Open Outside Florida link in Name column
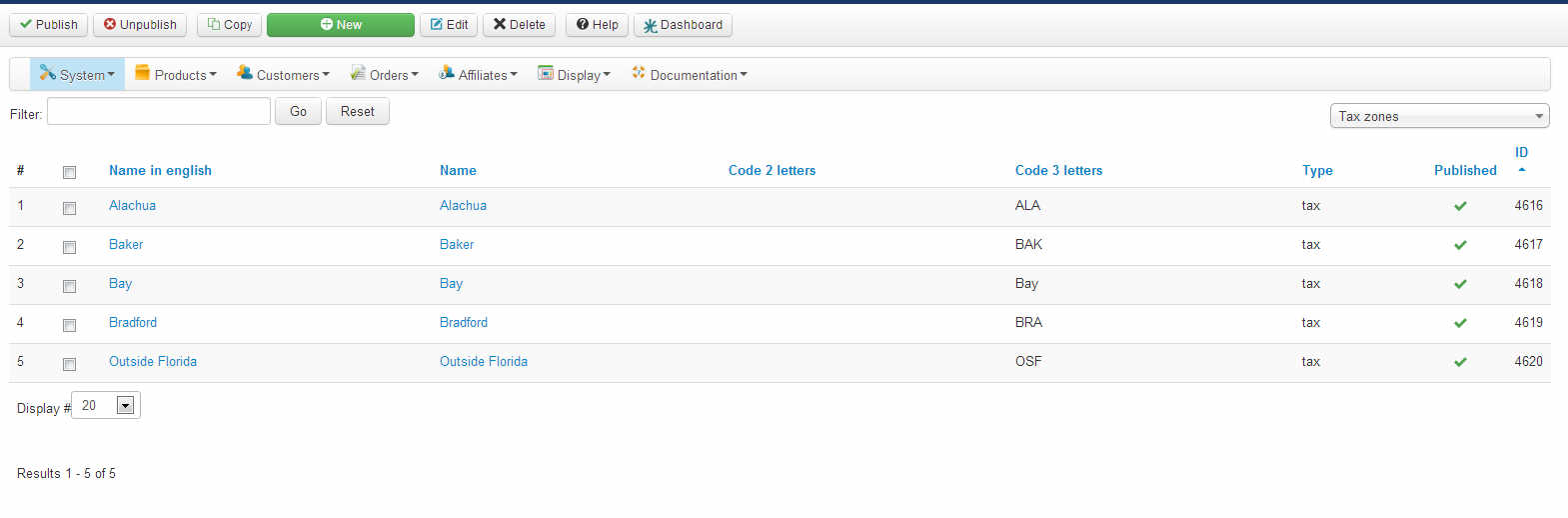Image resolution: width=1568 pixels, height=518 pixels. pyautogui.click(x=484, y=361)
